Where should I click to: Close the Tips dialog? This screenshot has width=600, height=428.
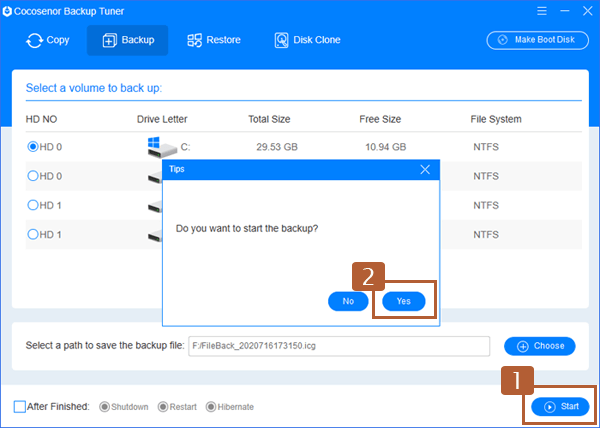click(x=425, y=169)
